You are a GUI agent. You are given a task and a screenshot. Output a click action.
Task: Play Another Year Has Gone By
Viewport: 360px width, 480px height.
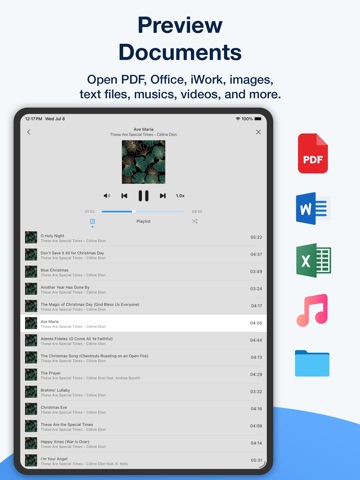[x=143, y=289]
